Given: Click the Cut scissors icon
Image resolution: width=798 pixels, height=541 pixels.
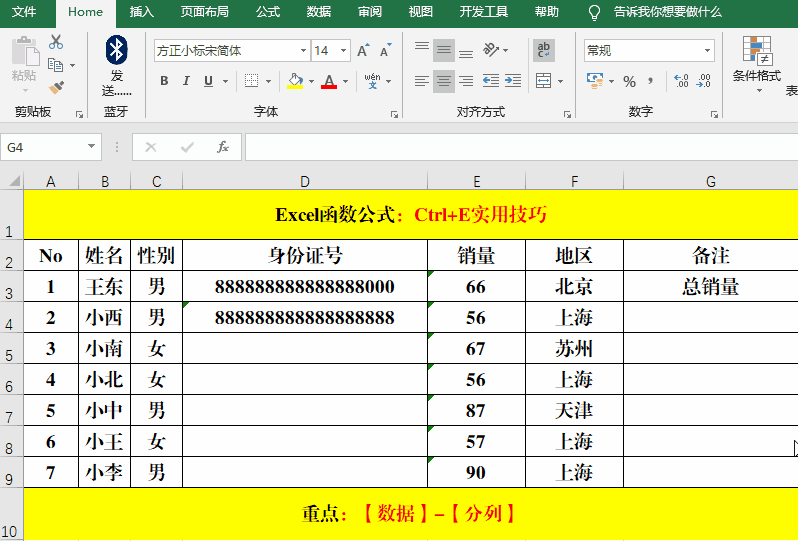Looking at the screenshot, I should click(x=56, y=42).
